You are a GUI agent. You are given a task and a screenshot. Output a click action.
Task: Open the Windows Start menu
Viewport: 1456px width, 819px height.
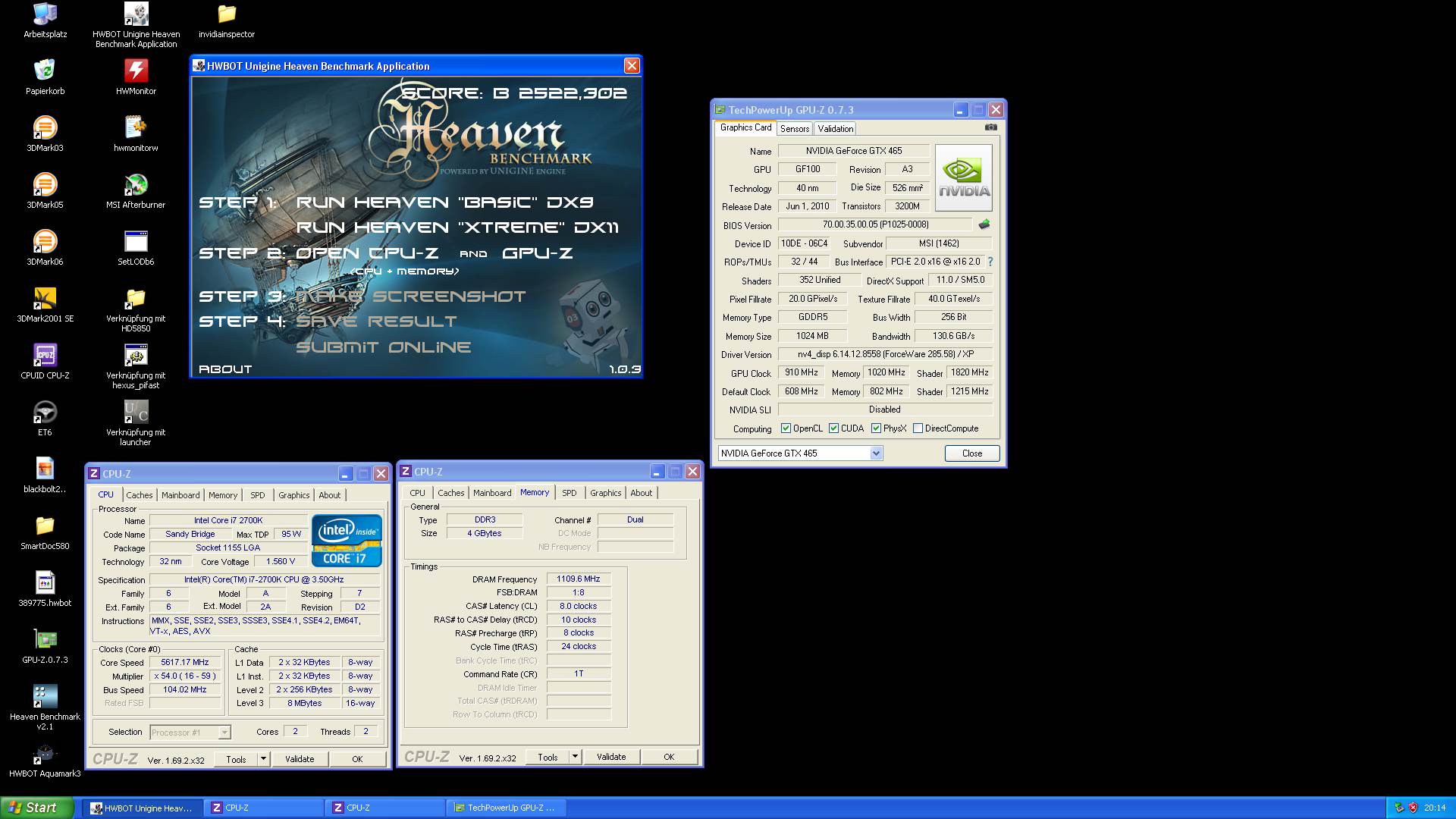(x=37, y=808)
